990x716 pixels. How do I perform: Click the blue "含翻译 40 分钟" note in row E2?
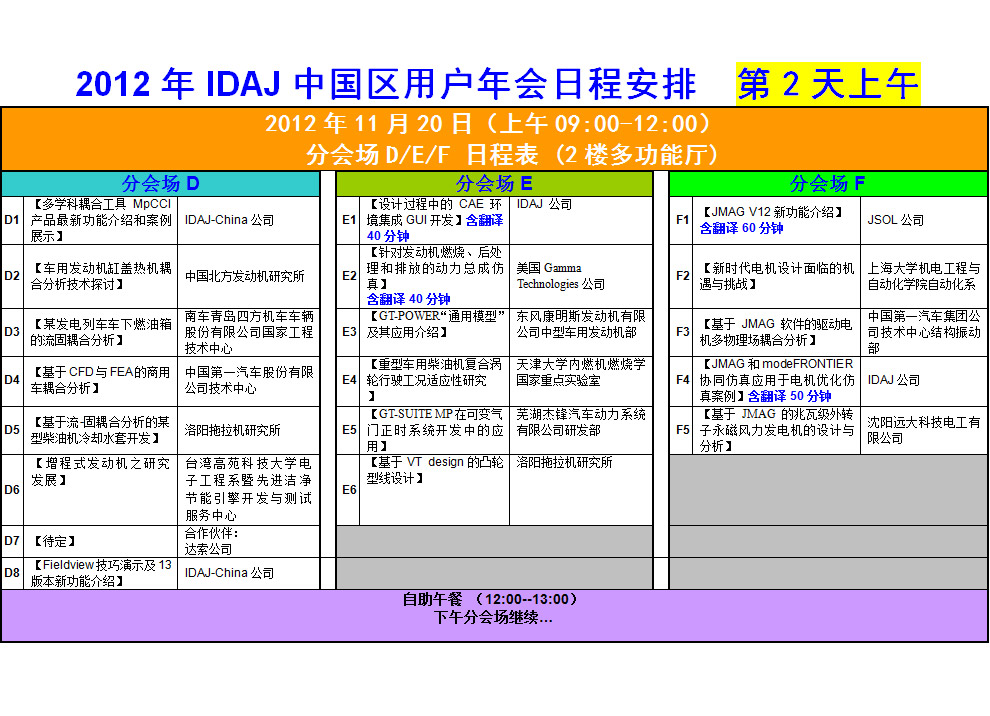[x=408, y=299]
